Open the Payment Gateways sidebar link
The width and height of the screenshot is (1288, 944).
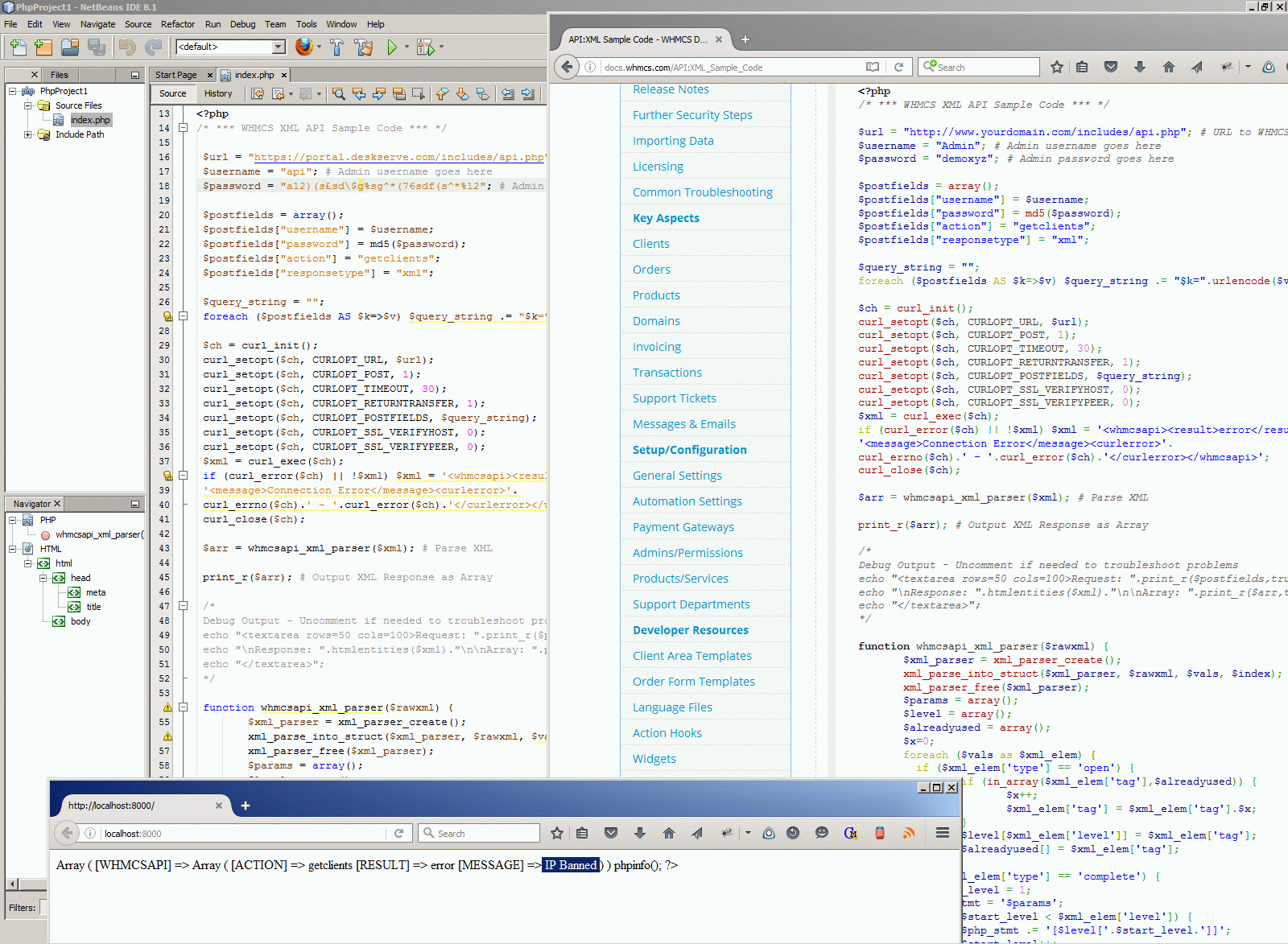click(x=683, y=527)
